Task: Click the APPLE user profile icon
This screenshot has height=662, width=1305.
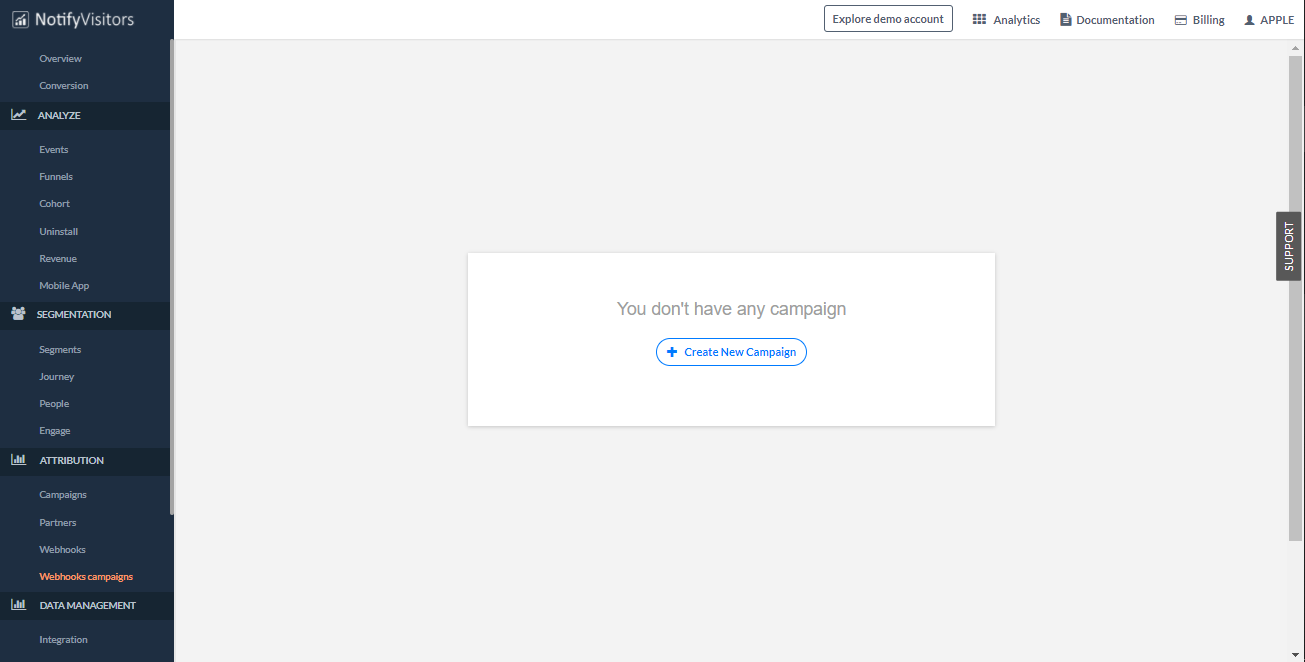Action: (1249, 20)
